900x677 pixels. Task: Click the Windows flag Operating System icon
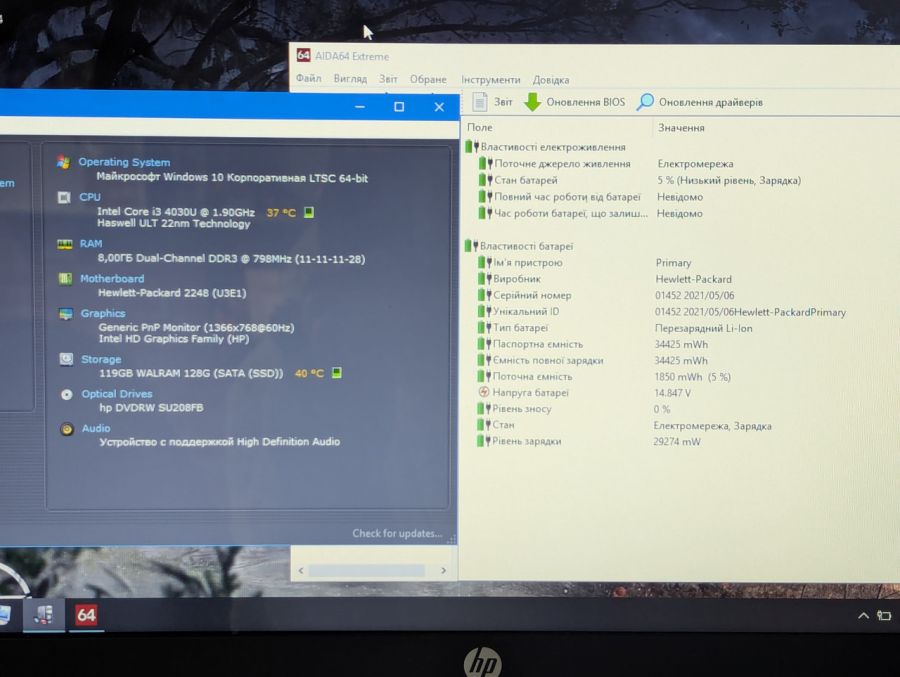coord(63,163)
